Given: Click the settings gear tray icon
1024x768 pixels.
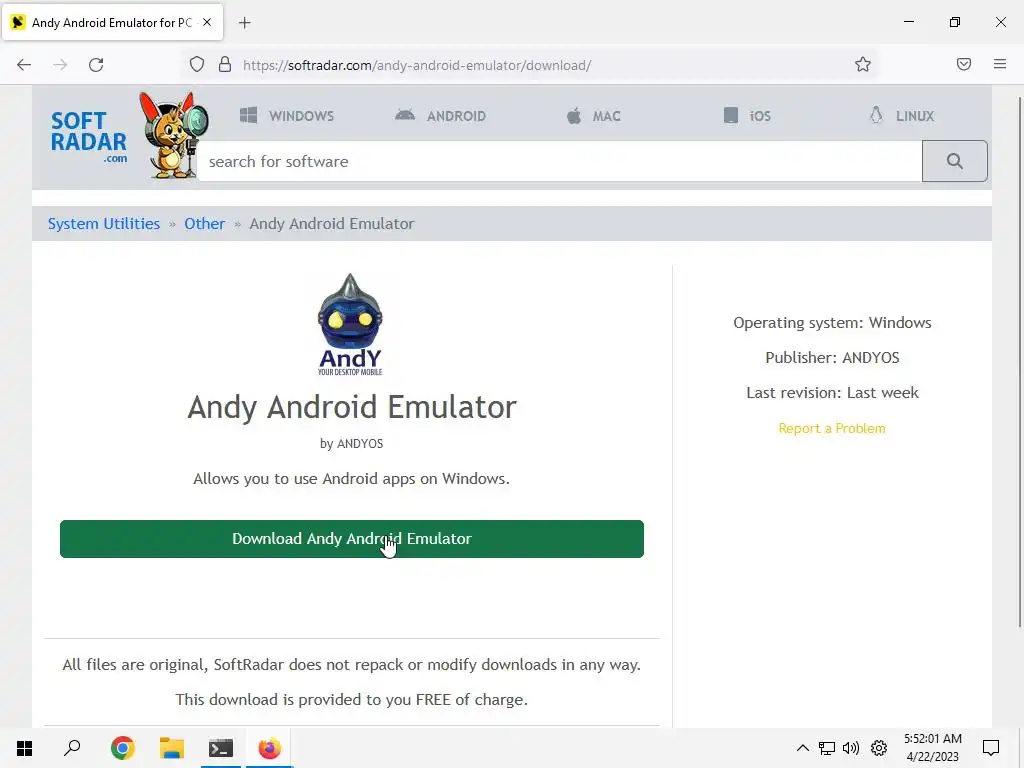Looking at the screenshot, I should tap(879, 748).
